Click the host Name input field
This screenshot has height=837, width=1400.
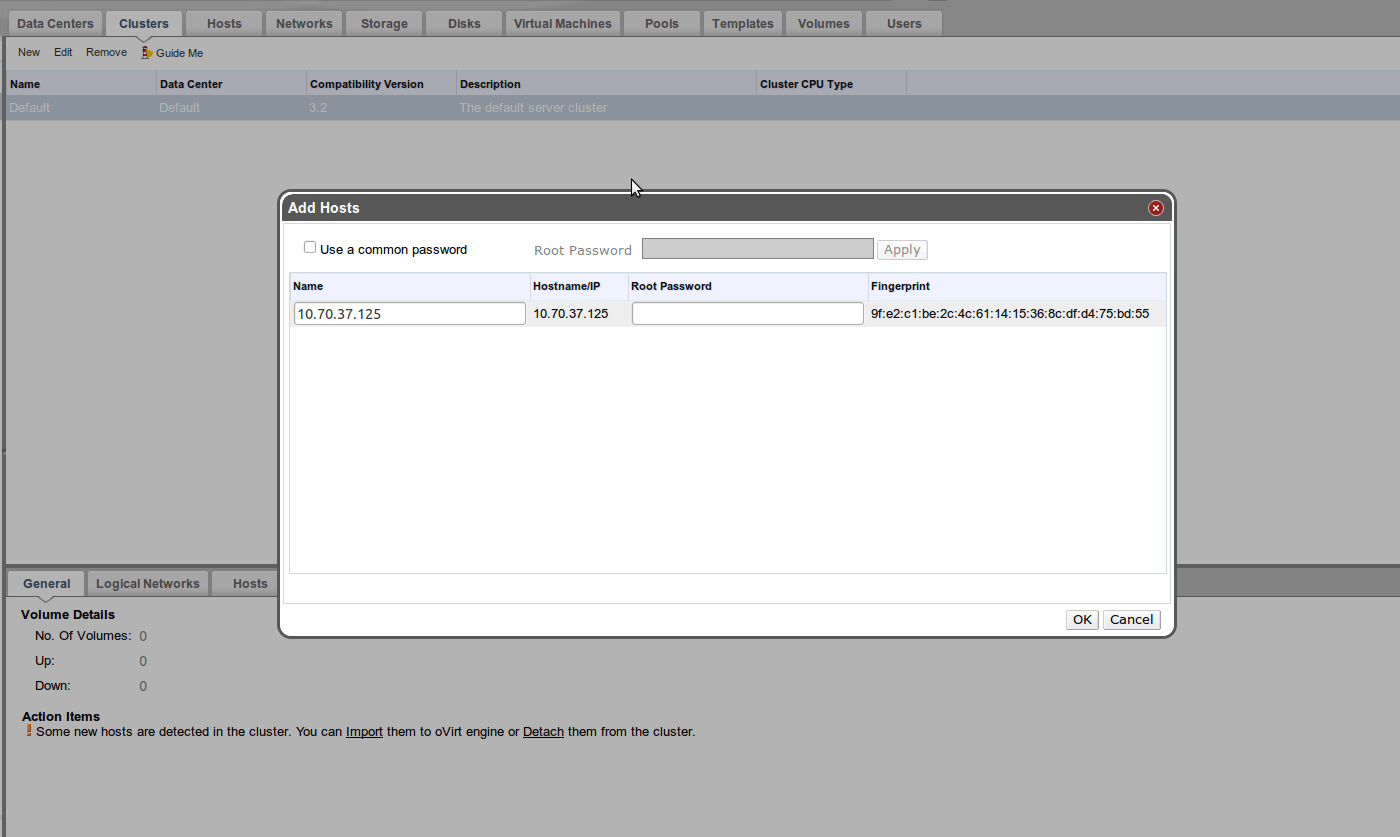point(409,314)
